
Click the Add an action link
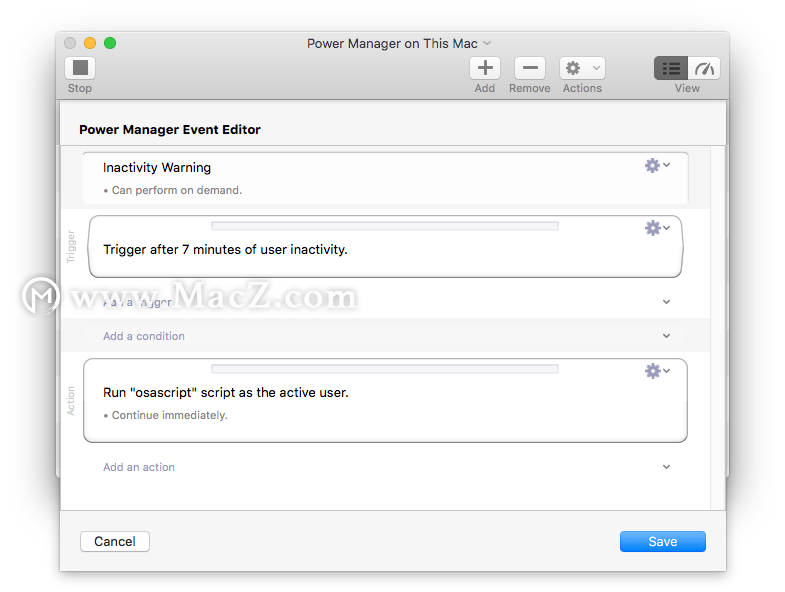pyautogui.click(x=139, y=467)
